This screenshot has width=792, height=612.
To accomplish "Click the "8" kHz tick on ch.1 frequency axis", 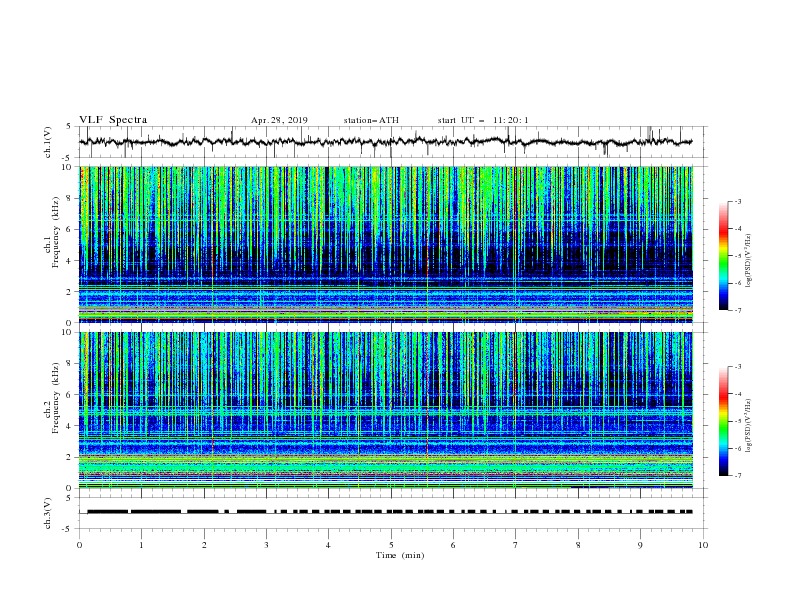I will pos(70,198).
